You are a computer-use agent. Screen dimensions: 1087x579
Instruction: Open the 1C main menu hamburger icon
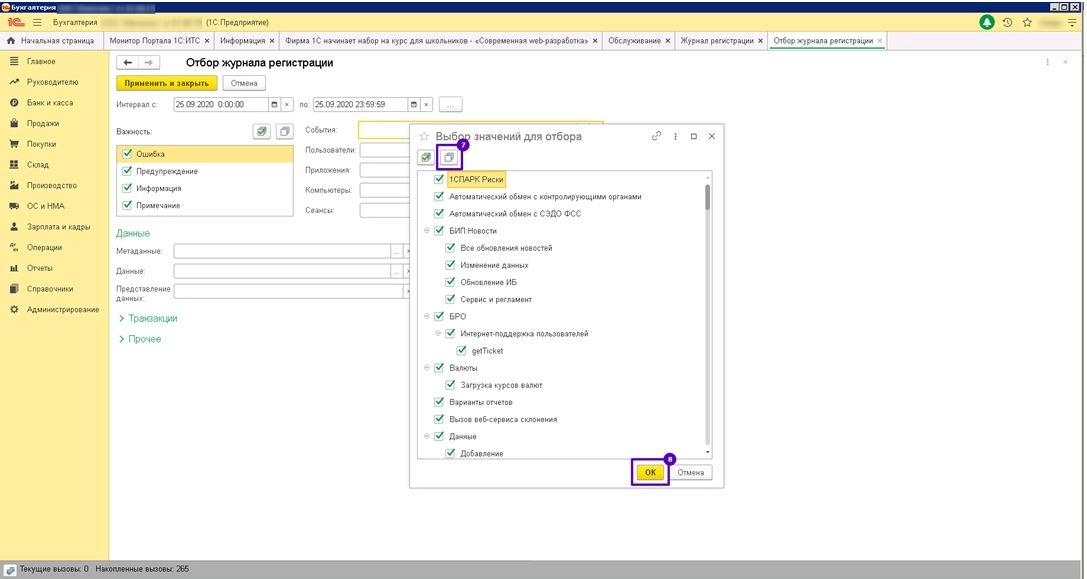click(x=37, y=22)
